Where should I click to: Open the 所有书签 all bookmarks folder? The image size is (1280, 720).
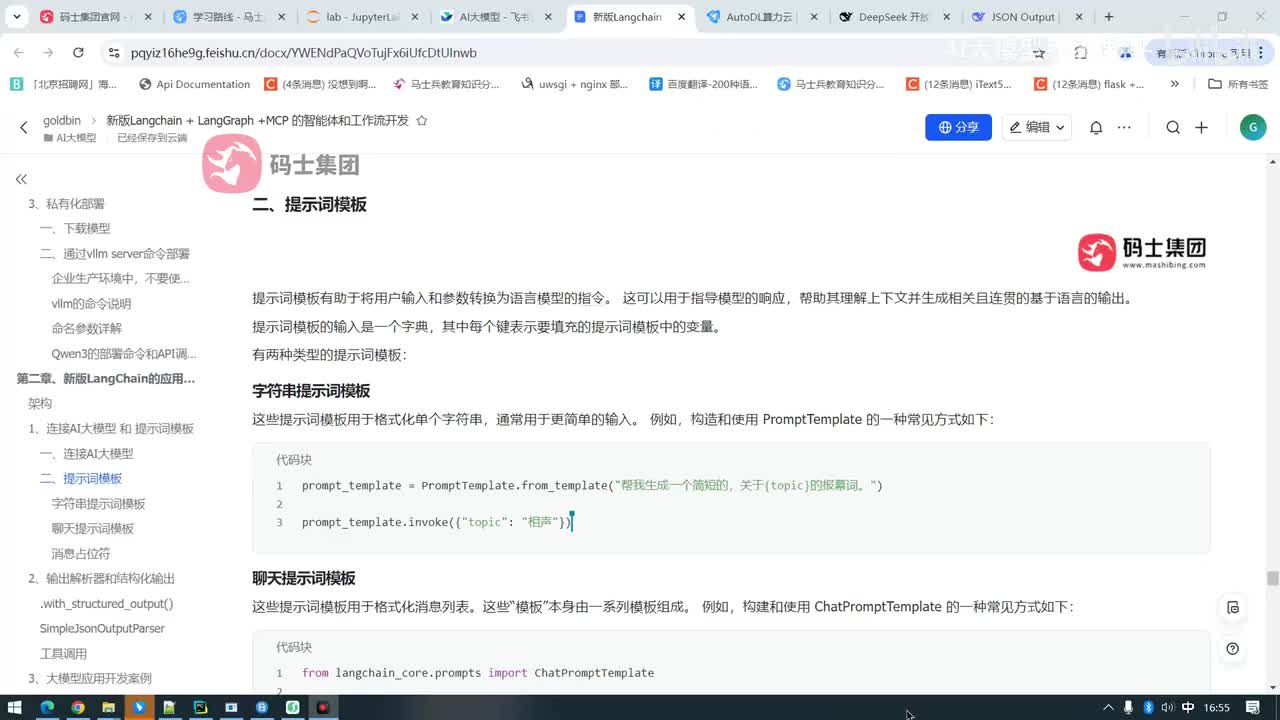pyautogui.click(x=1239, y=84)
